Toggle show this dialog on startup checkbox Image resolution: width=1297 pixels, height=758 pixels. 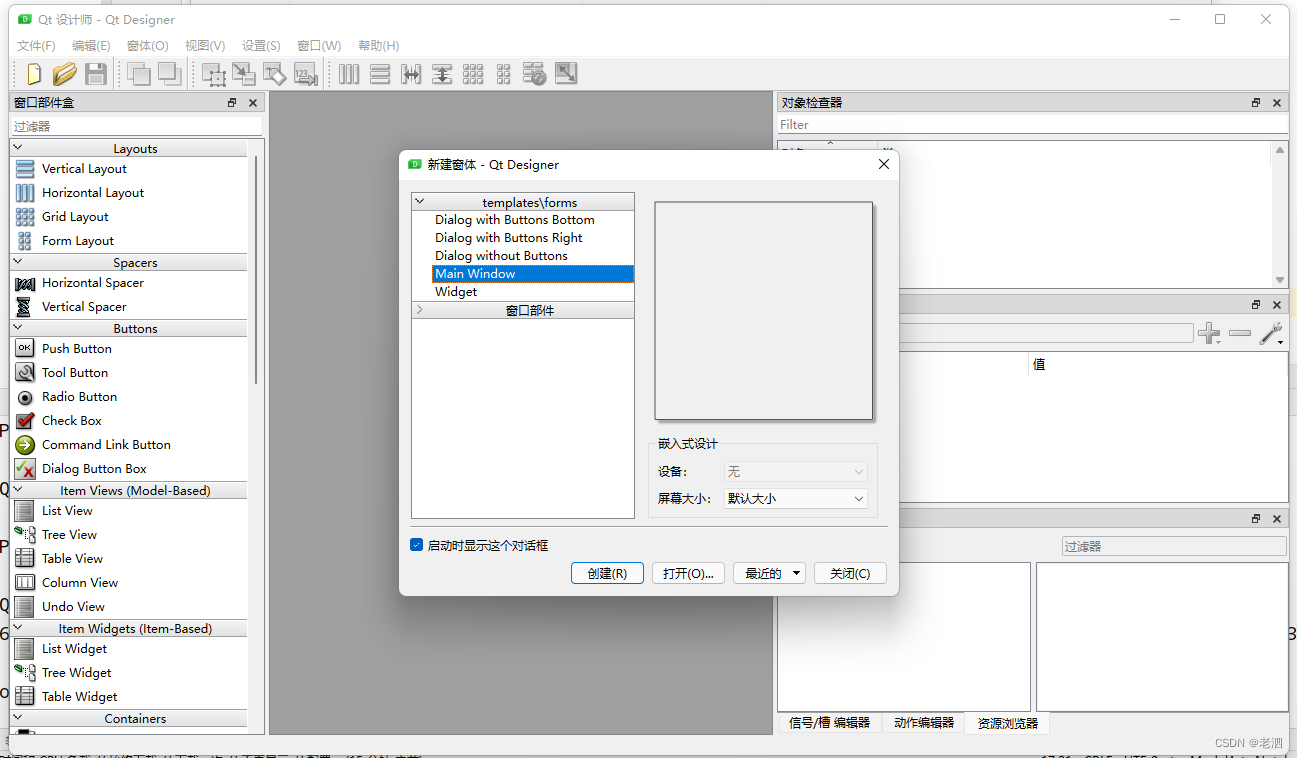(417, 545)
